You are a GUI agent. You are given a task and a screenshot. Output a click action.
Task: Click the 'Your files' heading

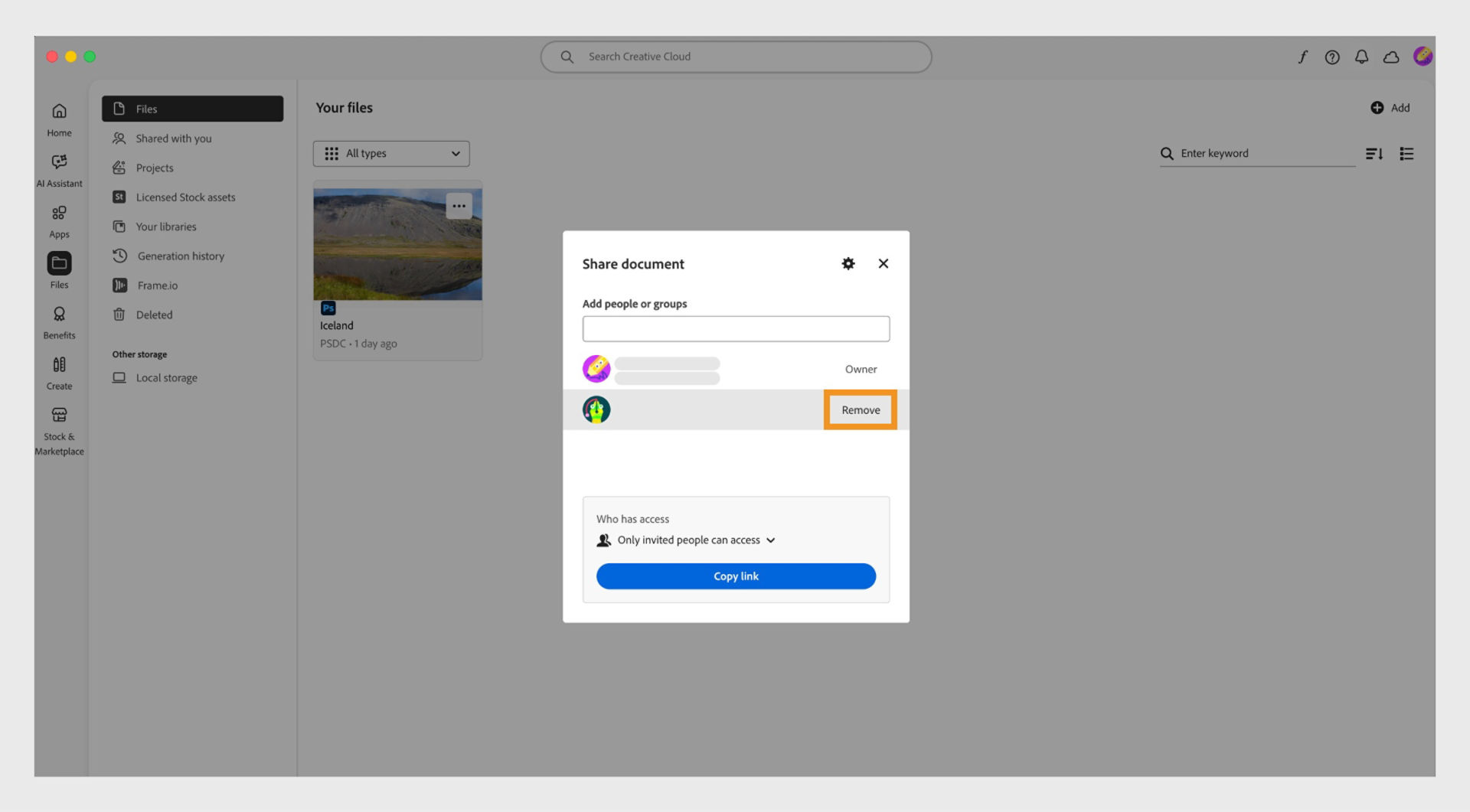pos(345,108)
